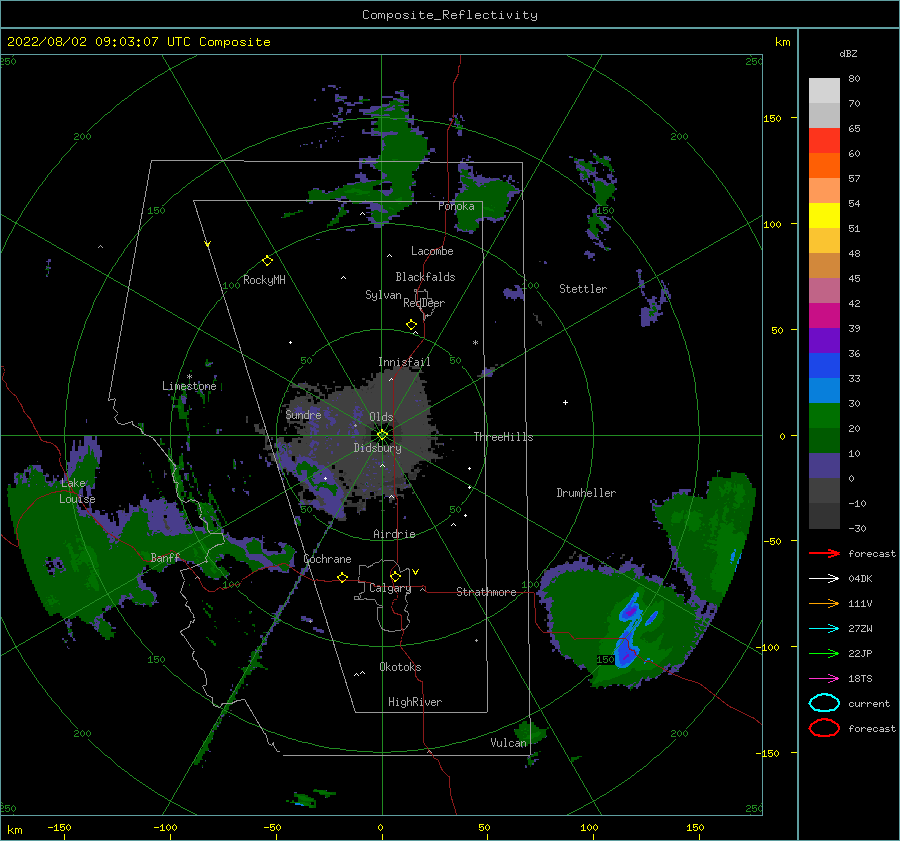Click the Lake Louise label
This screenshot has width=900, height=841.
(x=77, y=491)
